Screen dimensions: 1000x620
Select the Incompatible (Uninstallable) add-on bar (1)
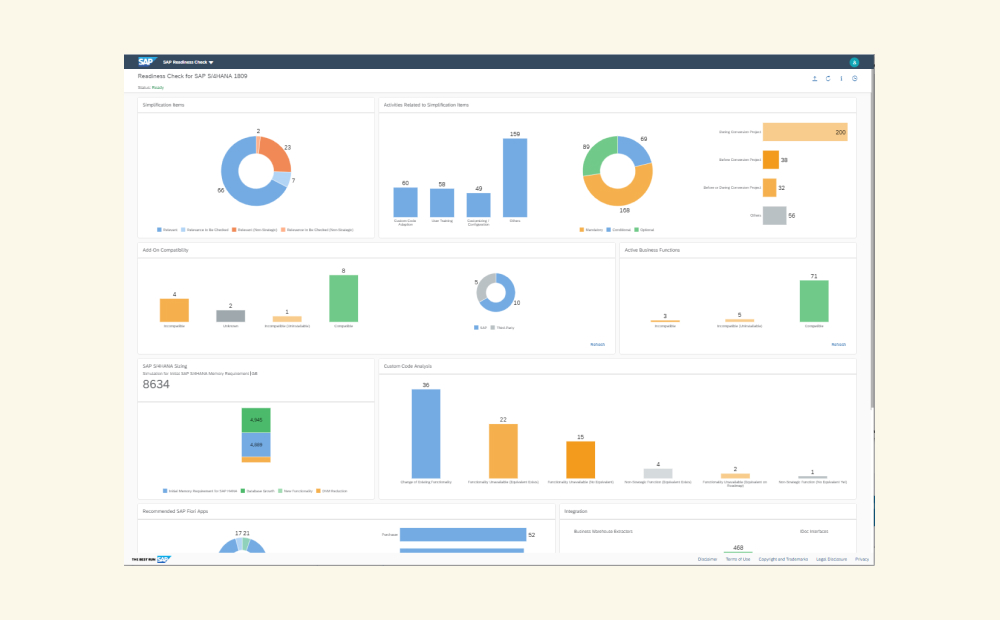tap(287, 319)
